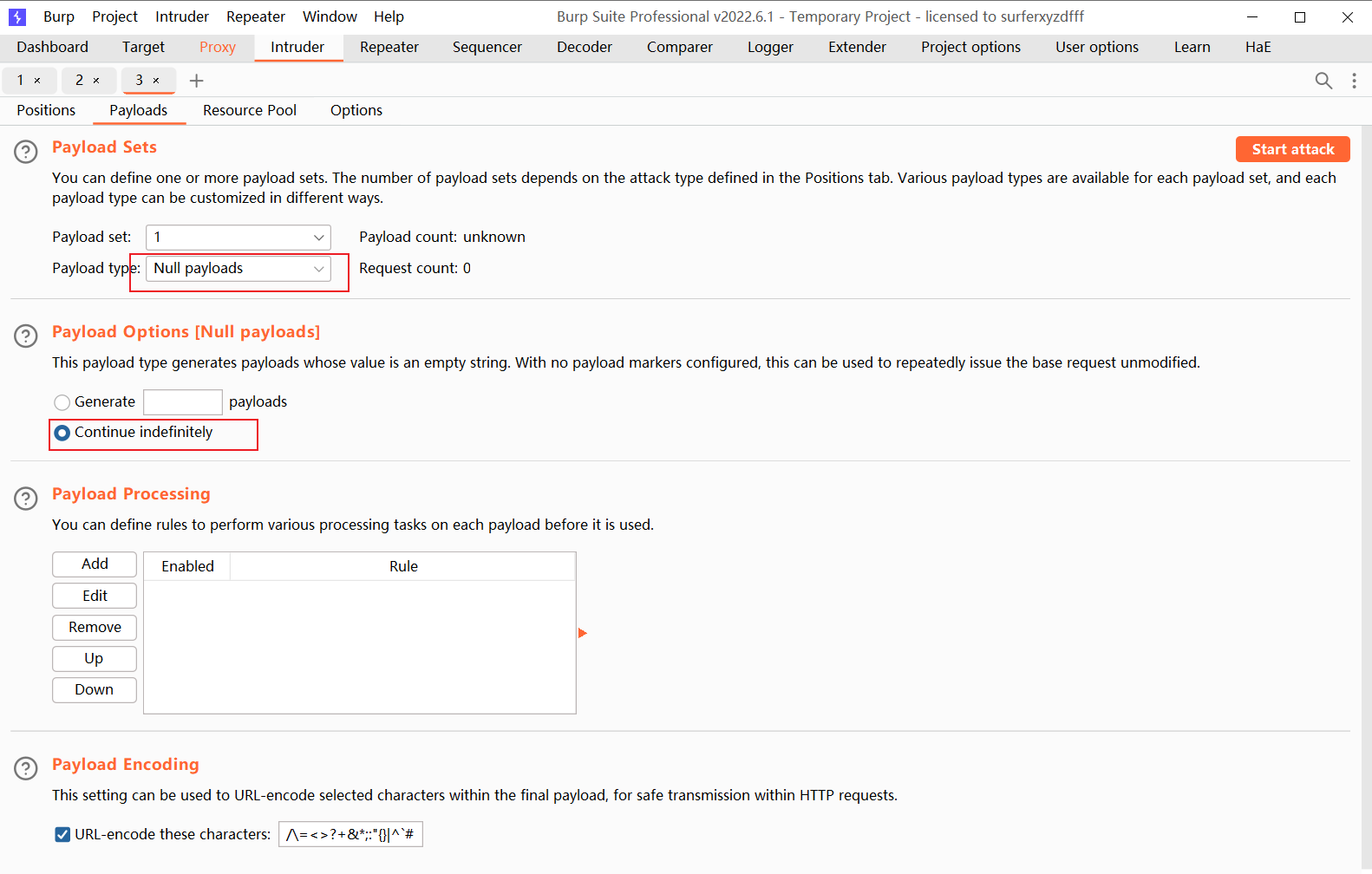
Task: Open the Help menu
Action: tap(389, 16)
